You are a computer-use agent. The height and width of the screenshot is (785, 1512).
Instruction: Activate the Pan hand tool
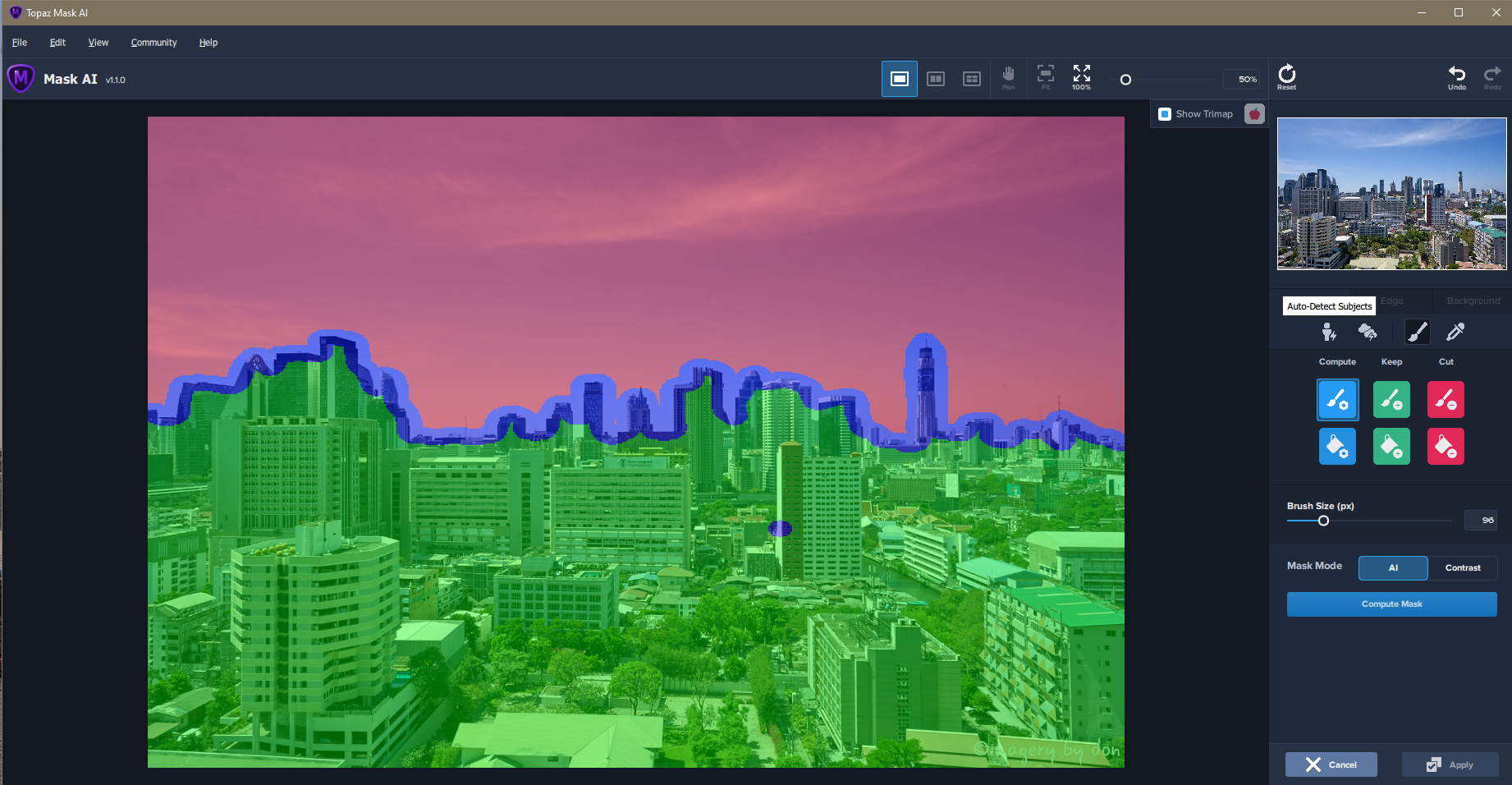click(x=1009, y=78)
